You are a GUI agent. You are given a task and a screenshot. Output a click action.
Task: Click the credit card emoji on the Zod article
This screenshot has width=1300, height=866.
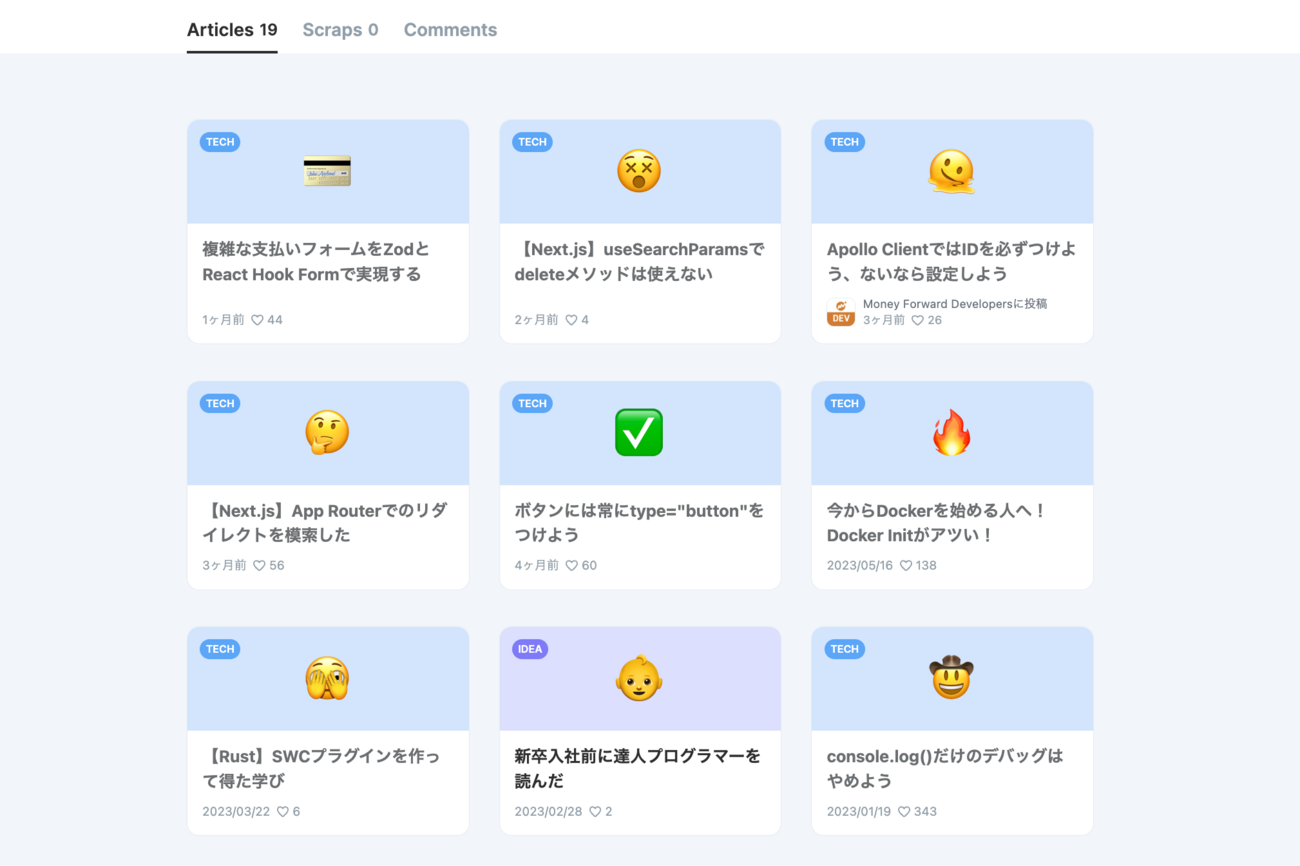click(x=328, y=170)
